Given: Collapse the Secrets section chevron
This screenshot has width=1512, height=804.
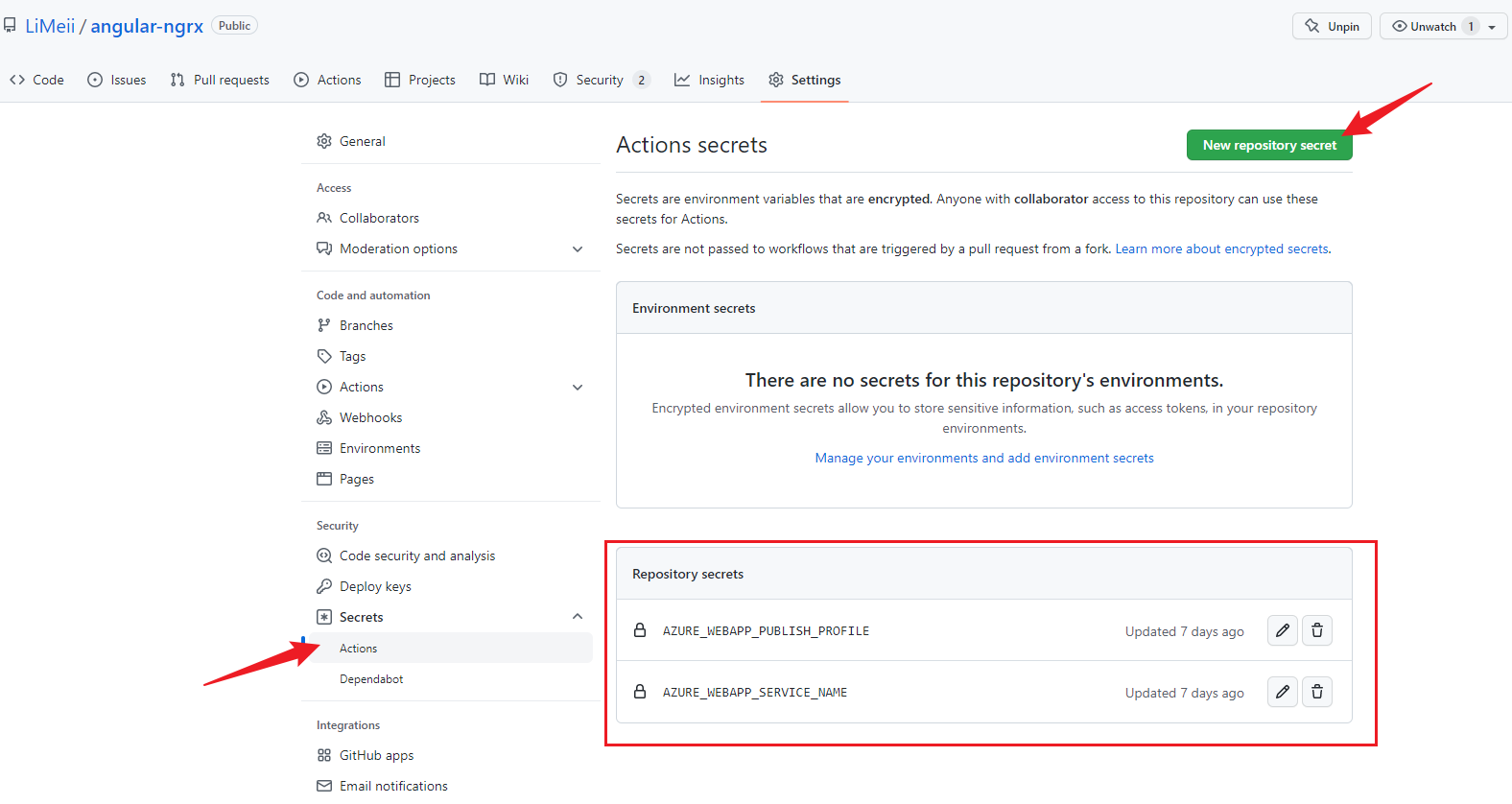Looking at the screenshot, I should [578, 616].
